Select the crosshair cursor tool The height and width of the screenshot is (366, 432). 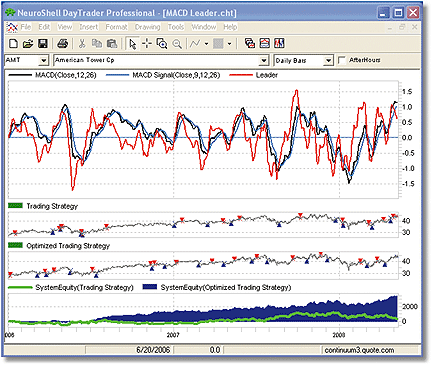coord(147,44)
